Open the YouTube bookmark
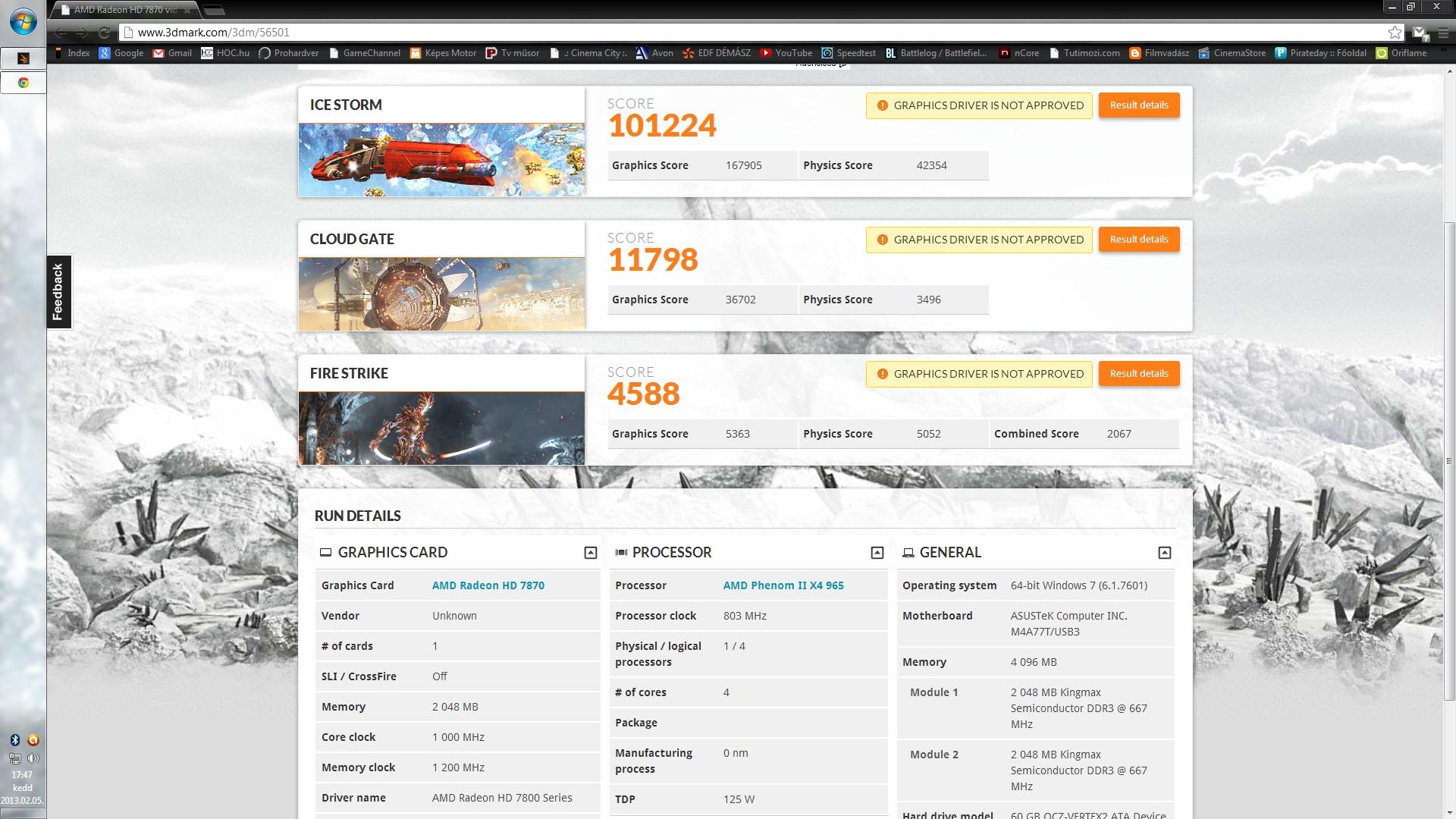 point(786,53)
